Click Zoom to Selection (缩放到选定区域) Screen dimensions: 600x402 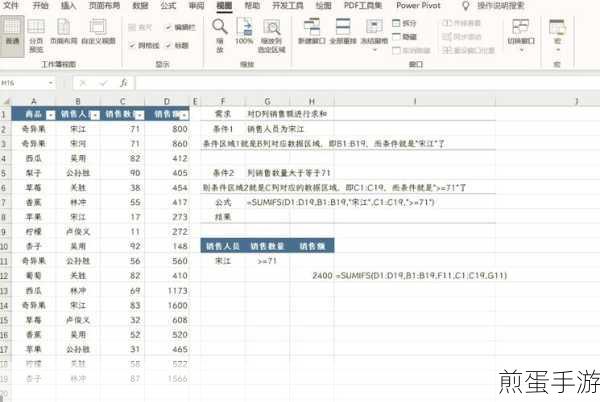pos(271,36)
